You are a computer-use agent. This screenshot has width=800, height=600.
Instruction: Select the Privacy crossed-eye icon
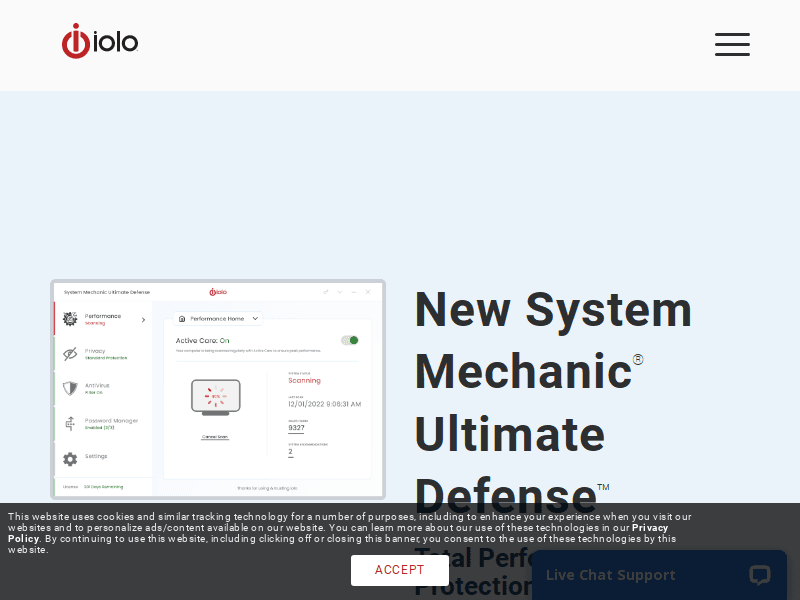[x=70, y=354]
